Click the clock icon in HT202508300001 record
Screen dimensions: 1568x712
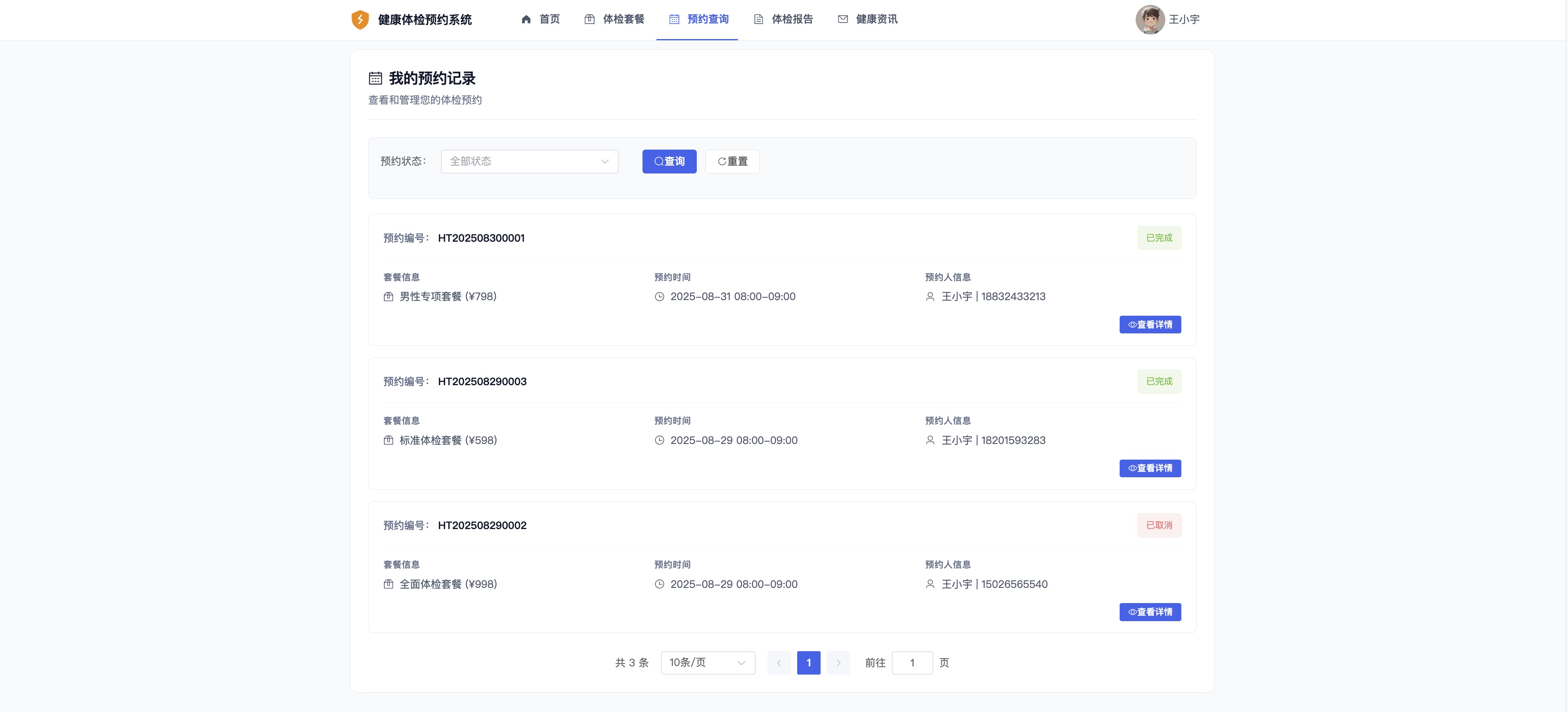point(659,297)
